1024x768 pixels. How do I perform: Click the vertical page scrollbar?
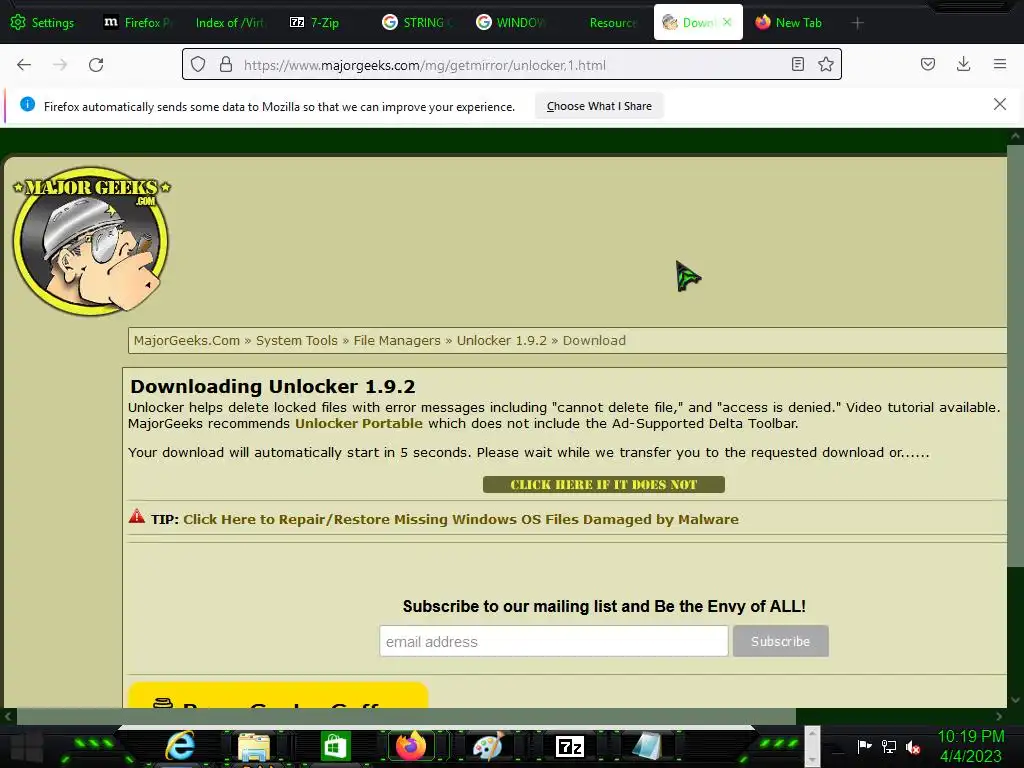[x=1015, y=356]
